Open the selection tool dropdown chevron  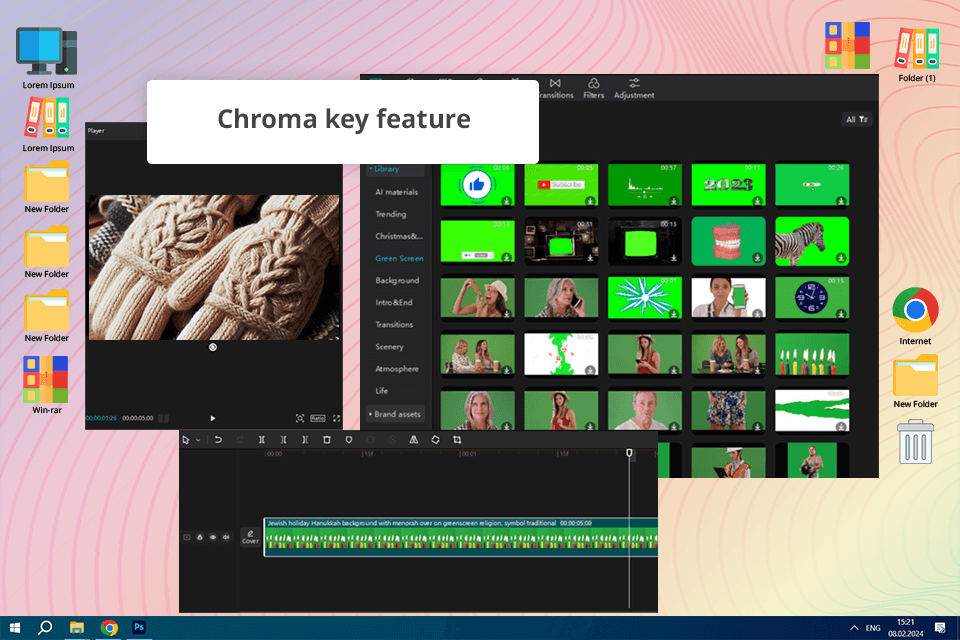click(x=198, y=440)
